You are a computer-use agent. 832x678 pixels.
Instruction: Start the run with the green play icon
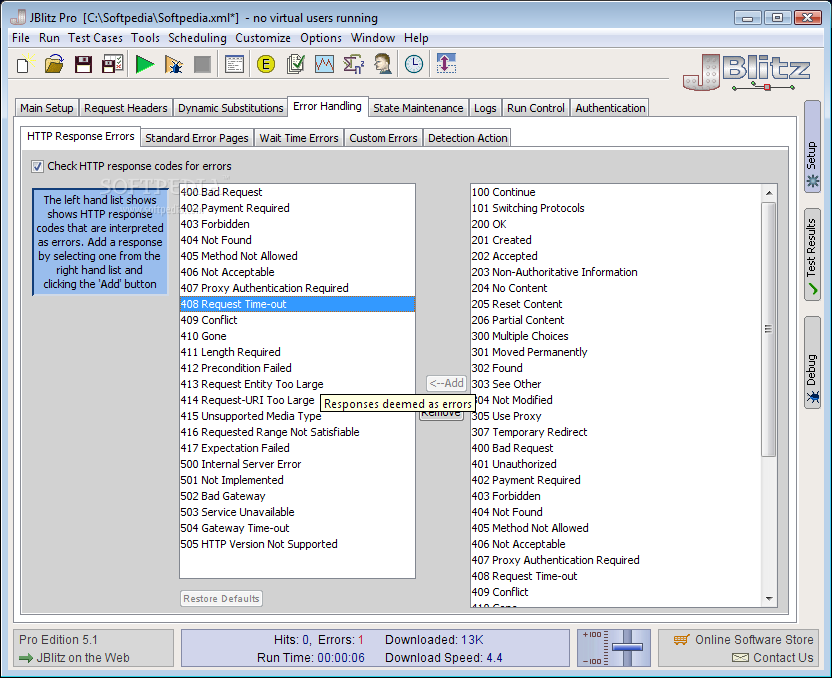tap(144, 65)
